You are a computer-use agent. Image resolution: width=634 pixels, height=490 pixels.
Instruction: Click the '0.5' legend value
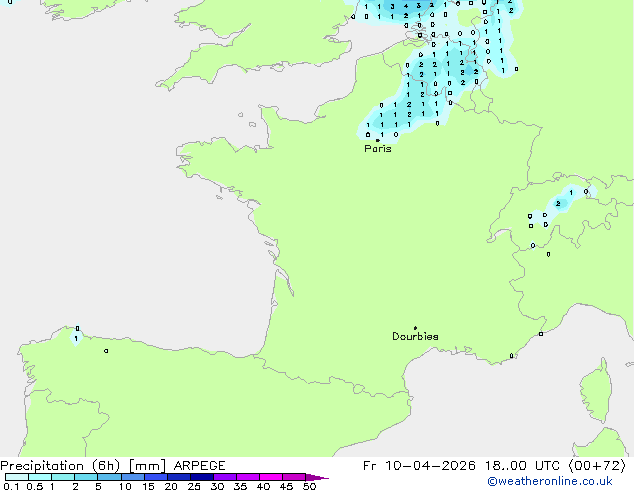34,486
